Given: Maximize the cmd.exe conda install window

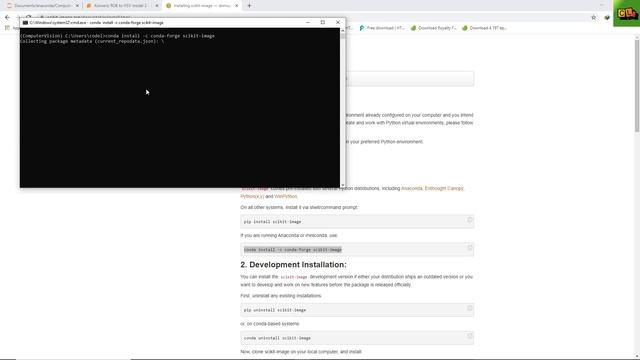Looking at the screenshot, I should tap(323, 22).
